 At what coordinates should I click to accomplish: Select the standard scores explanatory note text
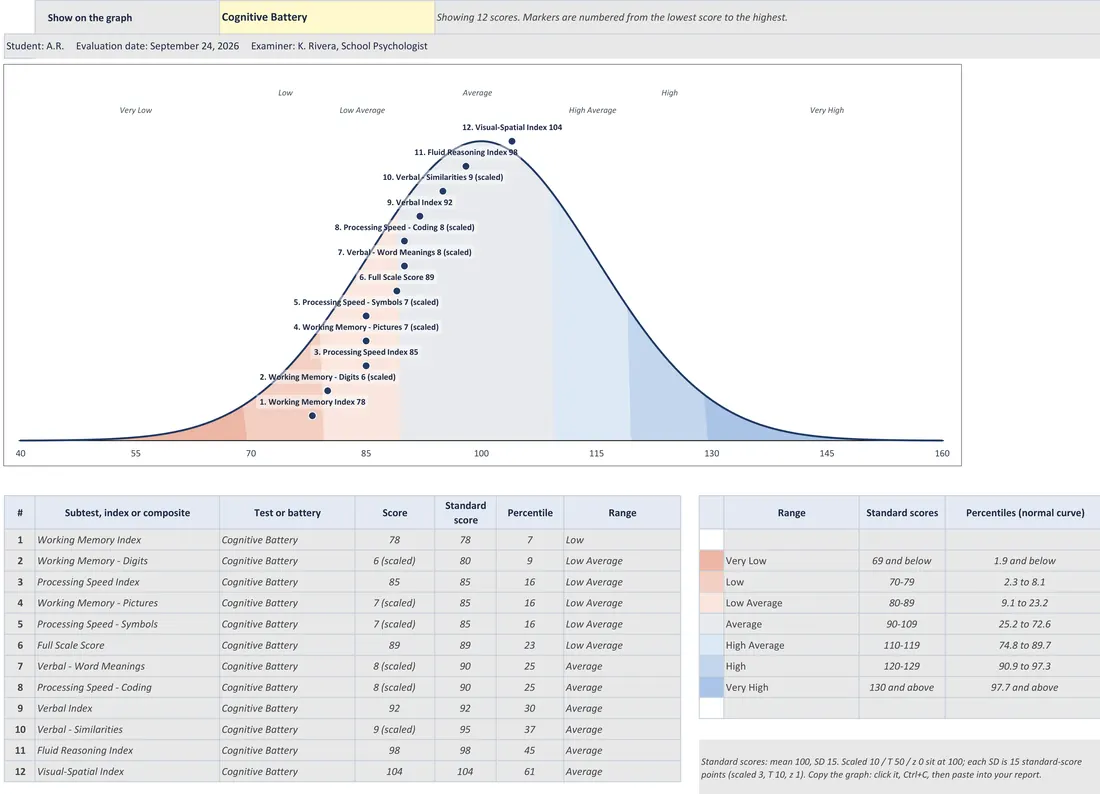[x=891, y=768]
